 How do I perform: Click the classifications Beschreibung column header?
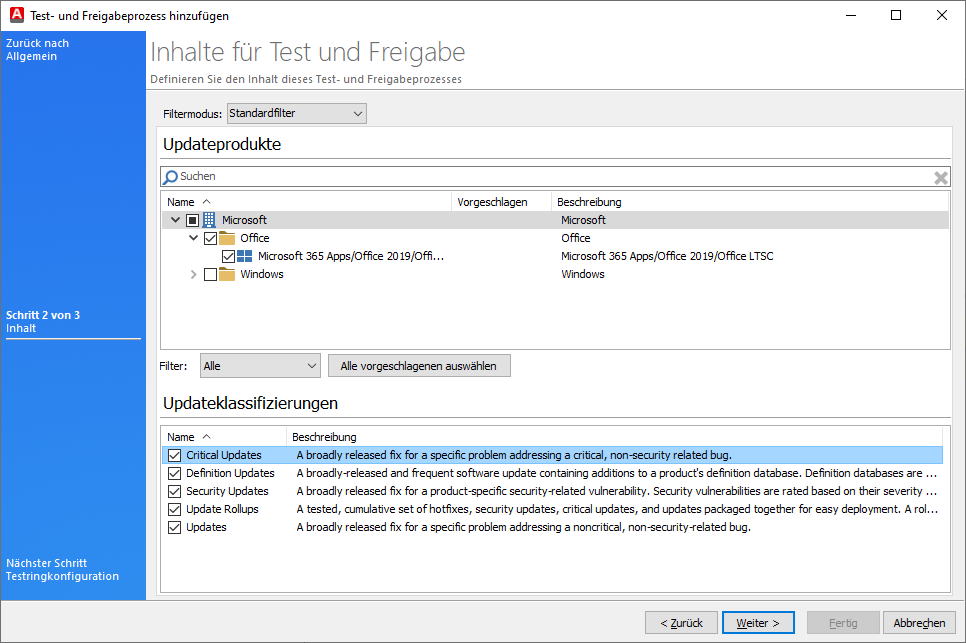point(614,437)
